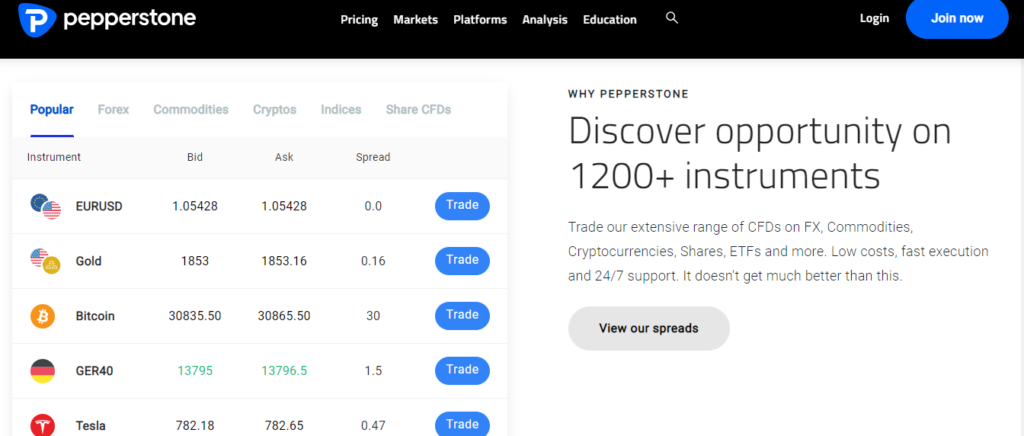Viewport: 1024px width, 436px height.
Task: Click the Pepperstone logo
Action: 107,18
